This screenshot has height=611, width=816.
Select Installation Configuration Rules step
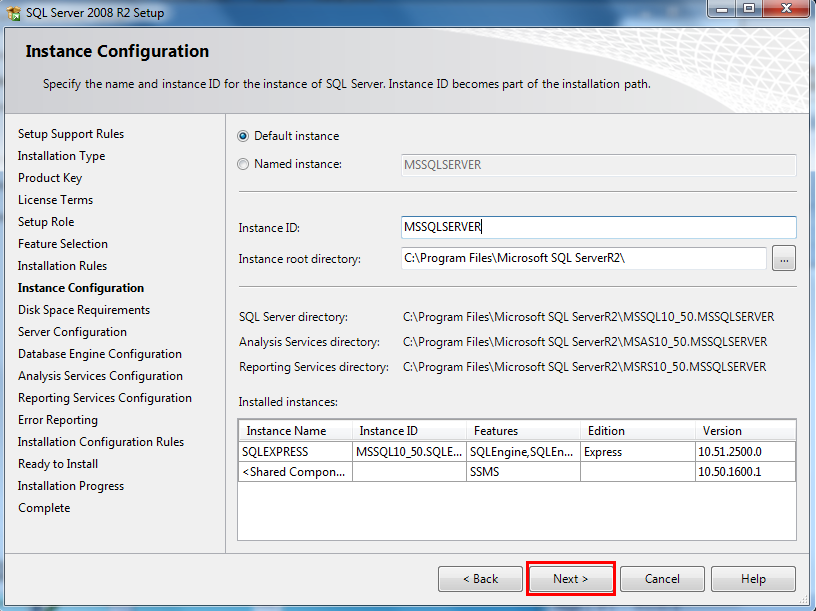pos(100,442)
